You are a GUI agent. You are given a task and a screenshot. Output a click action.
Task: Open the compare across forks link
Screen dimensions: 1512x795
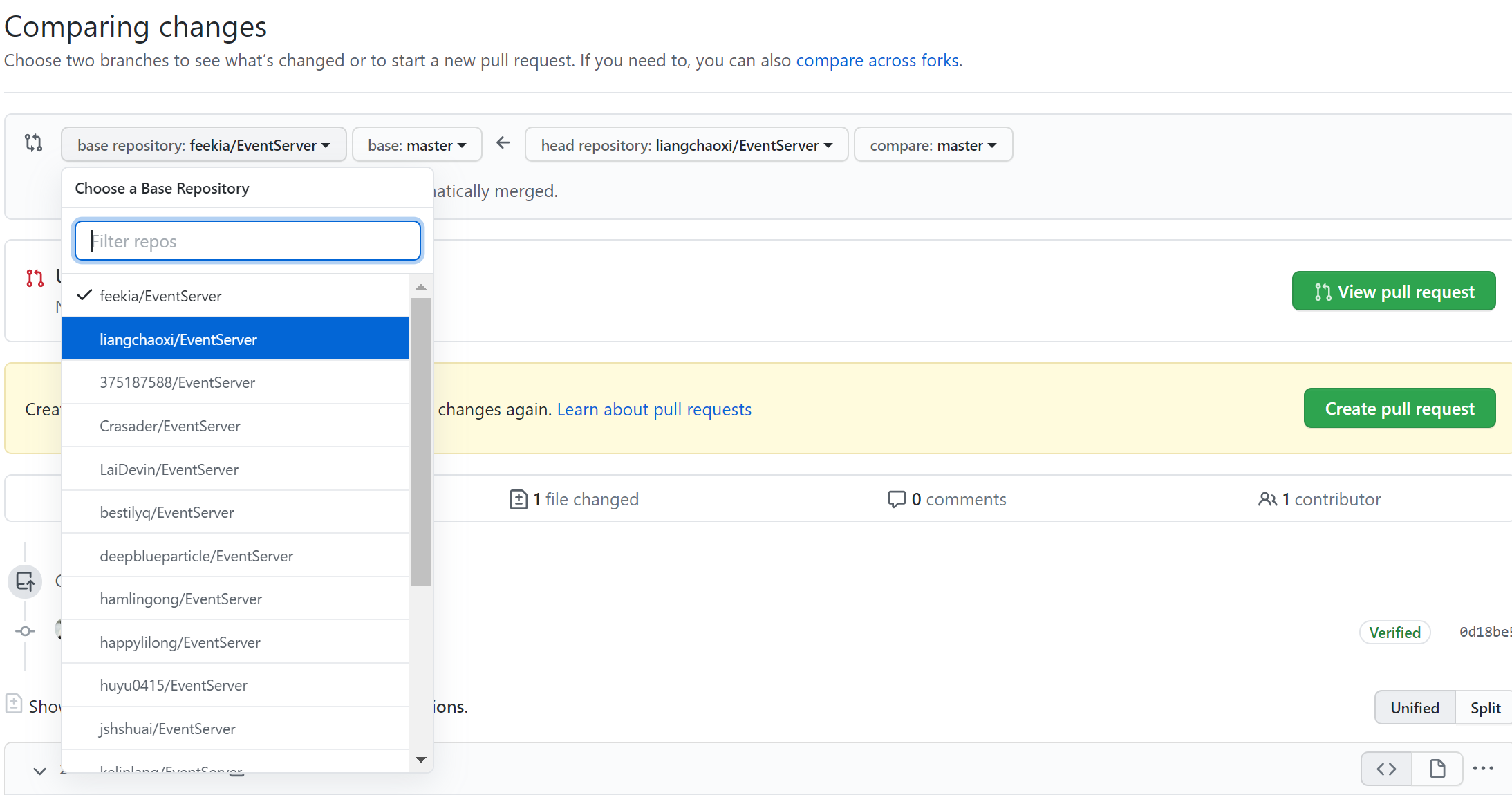tap(877, 61)
